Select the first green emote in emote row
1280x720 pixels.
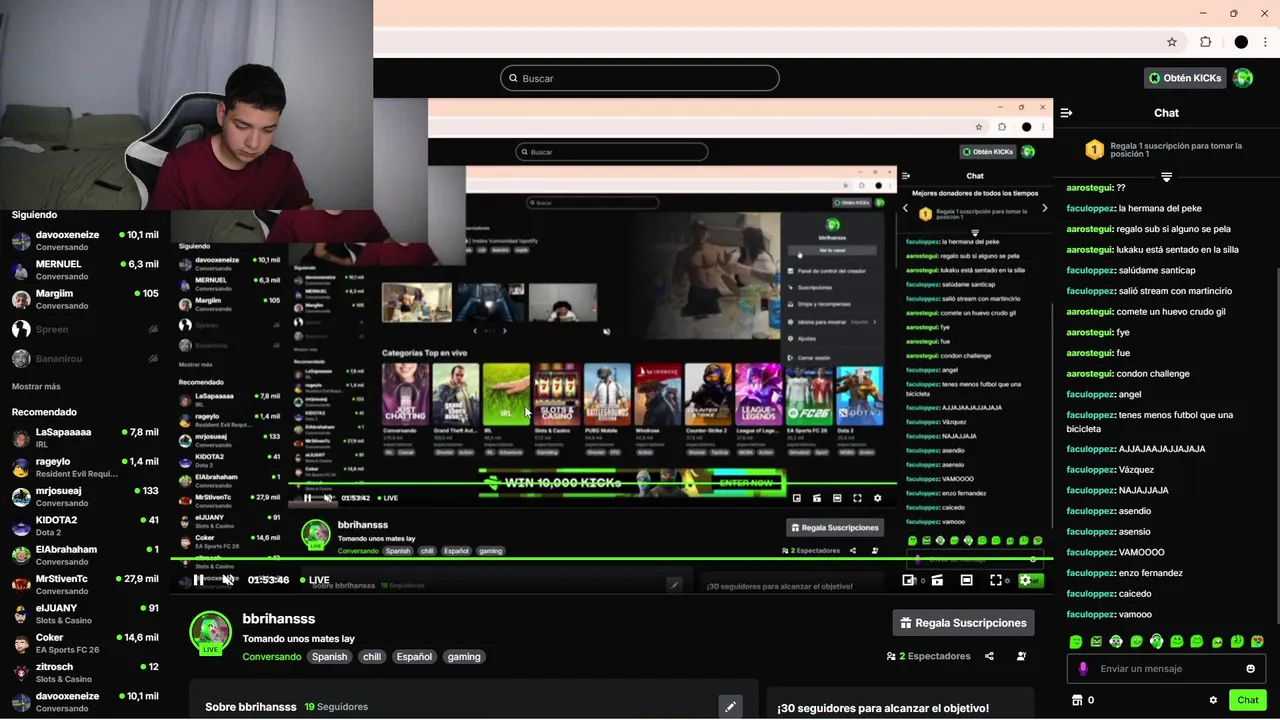pyautogui.click(x=1076, y=641)
